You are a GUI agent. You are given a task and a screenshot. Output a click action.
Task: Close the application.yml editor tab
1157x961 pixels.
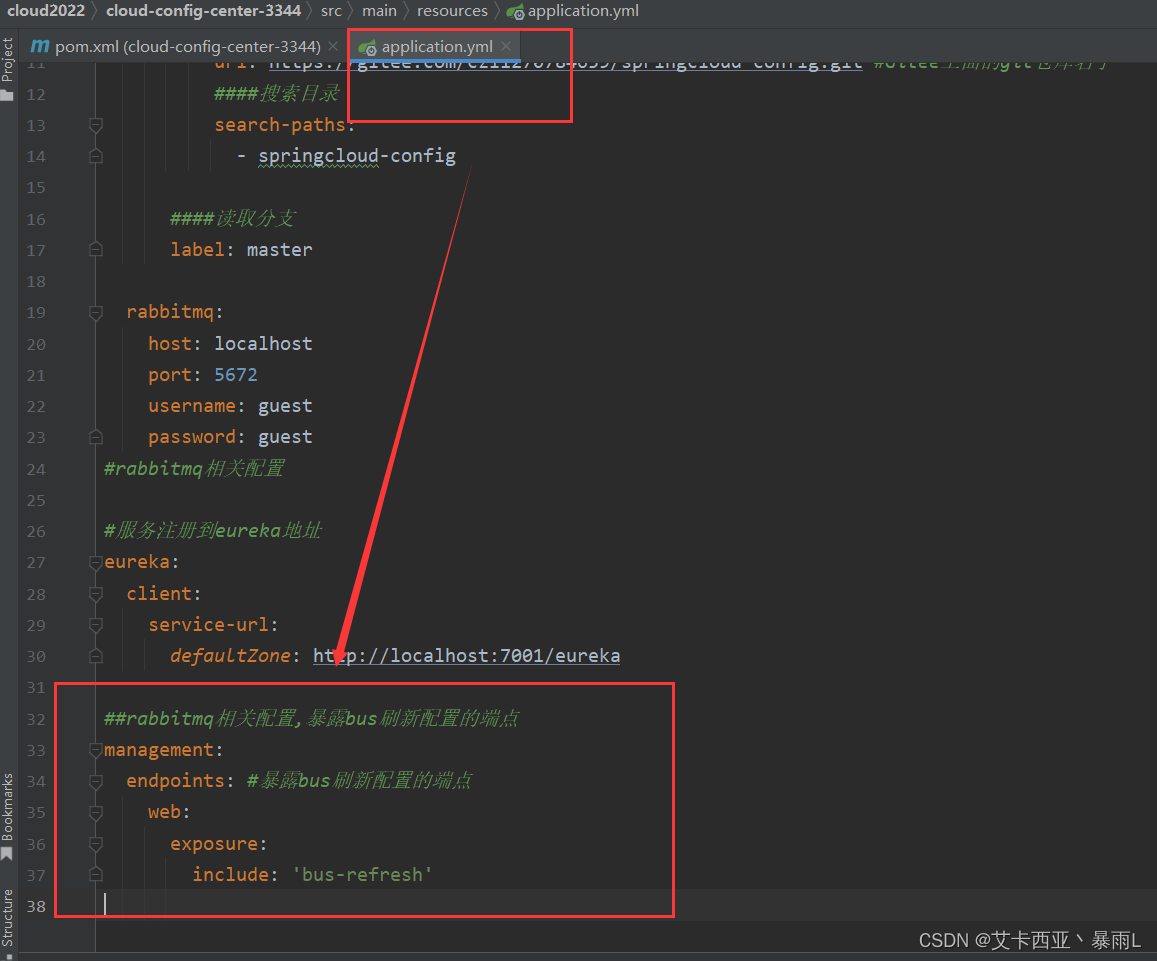pyautogui.click(x=505, y=46)
